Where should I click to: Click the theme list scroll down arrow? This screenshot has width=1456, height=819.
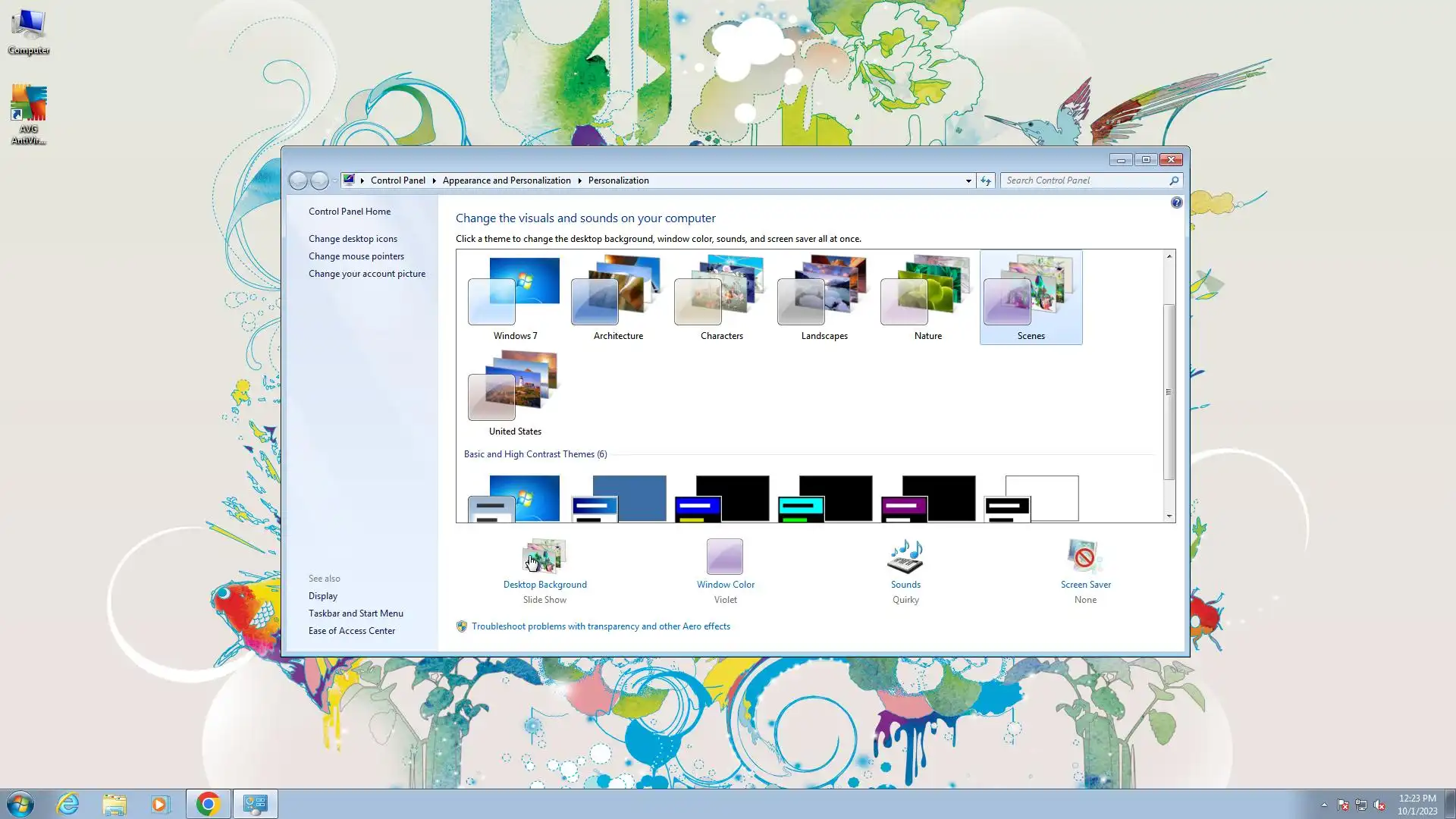click(x=1169, y=516)
